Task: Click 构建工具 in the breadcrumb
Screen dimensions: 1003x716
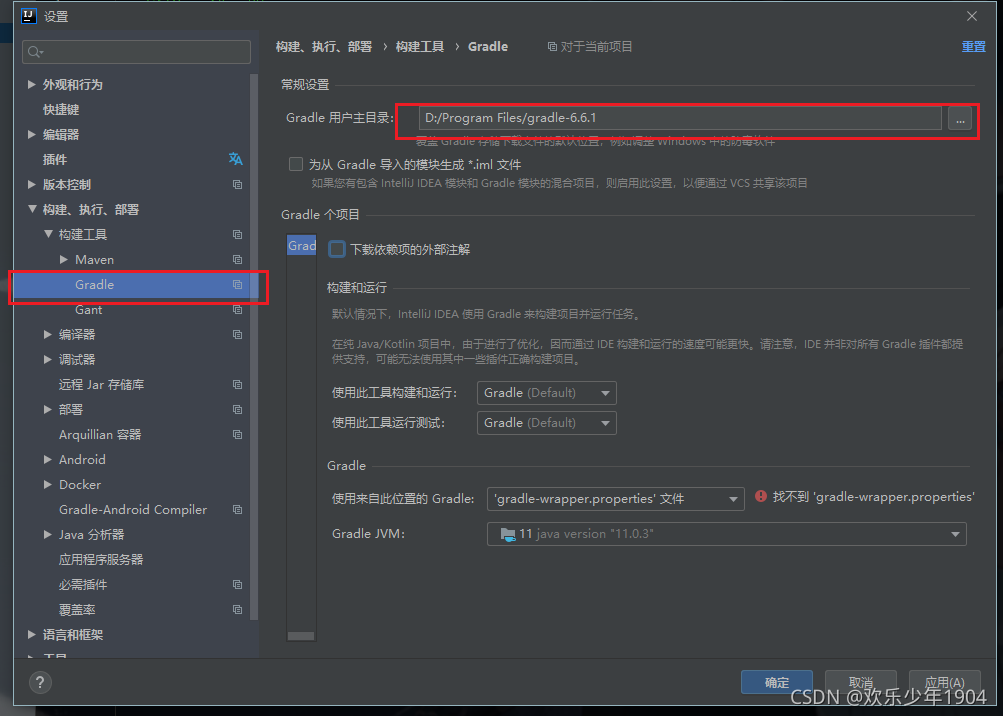Action: click(x=420, y=47)
